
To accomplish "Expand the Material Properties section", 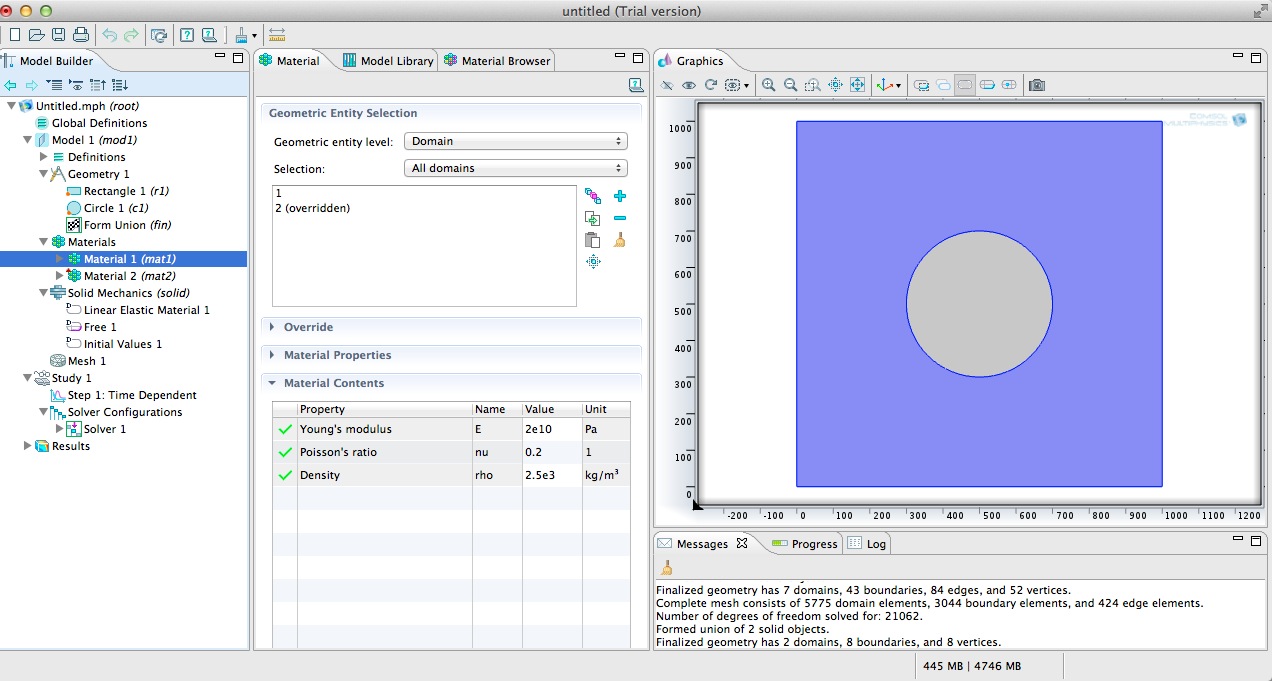I will coord(337,355).
